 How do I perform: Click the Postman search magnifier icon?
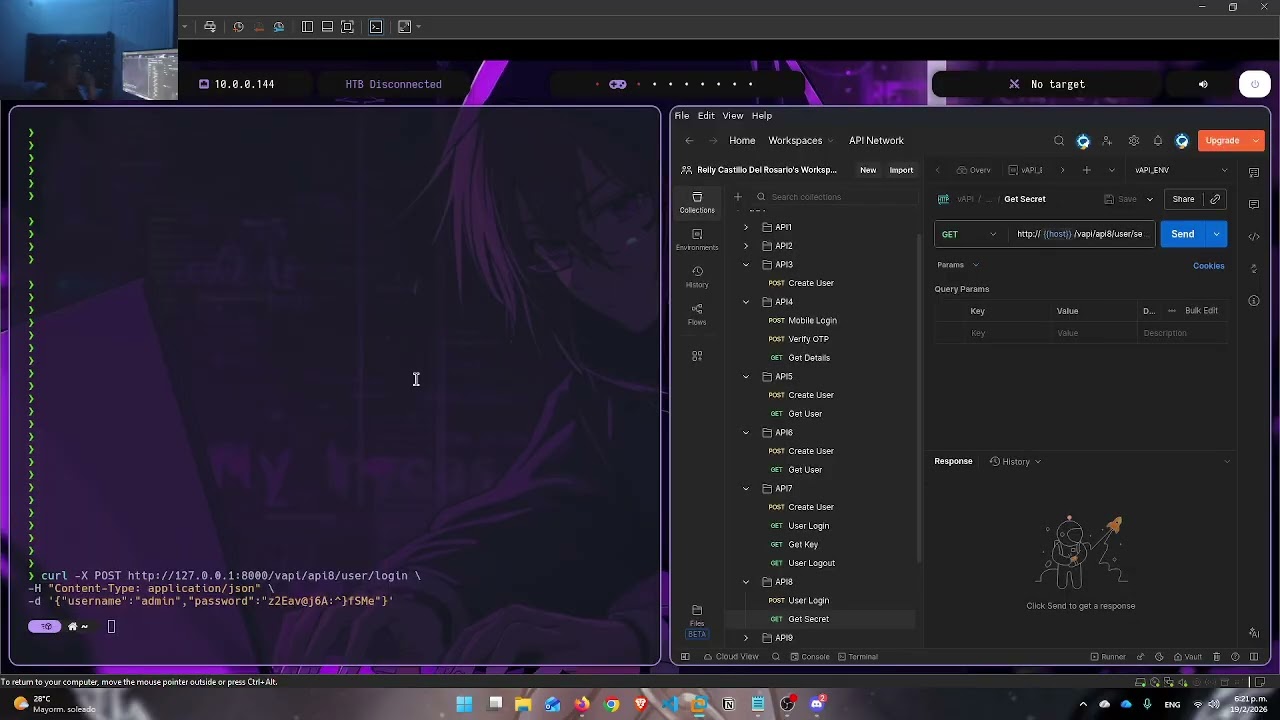tap(1059, 141)
